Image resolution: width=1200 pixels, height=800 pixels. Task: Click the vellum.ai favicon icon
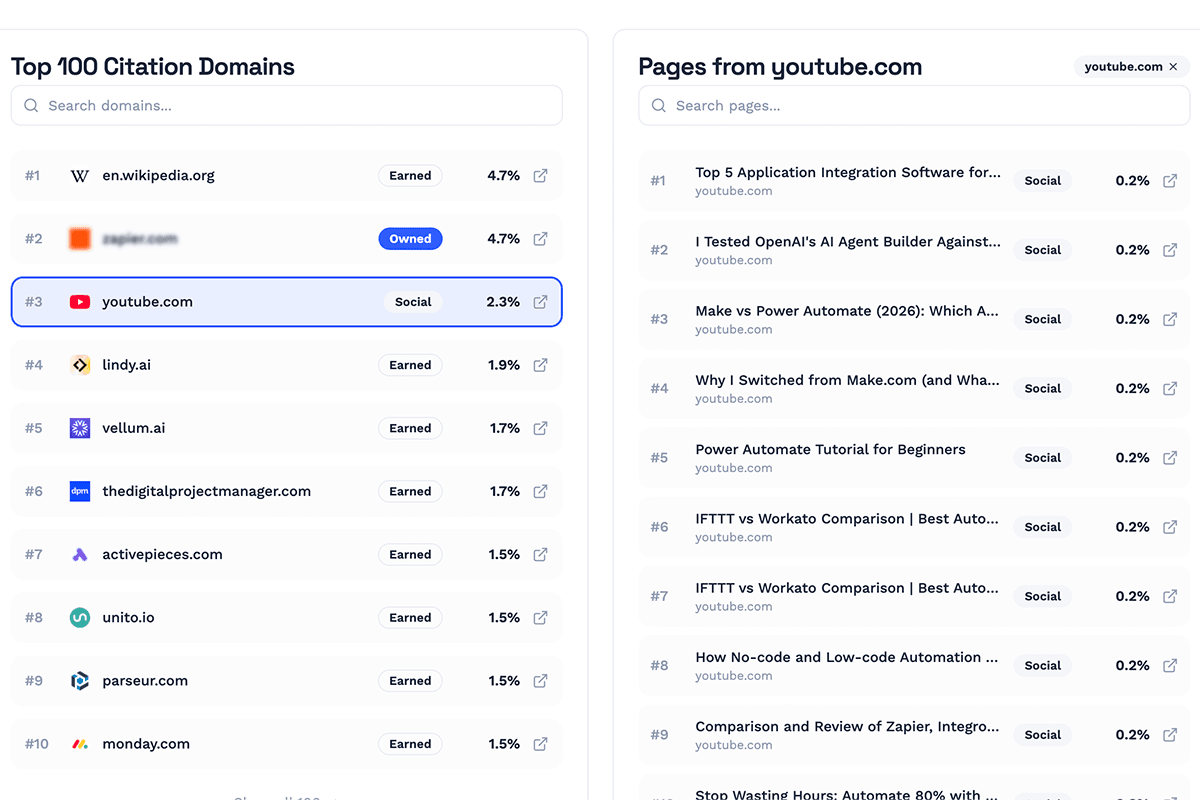79,427
